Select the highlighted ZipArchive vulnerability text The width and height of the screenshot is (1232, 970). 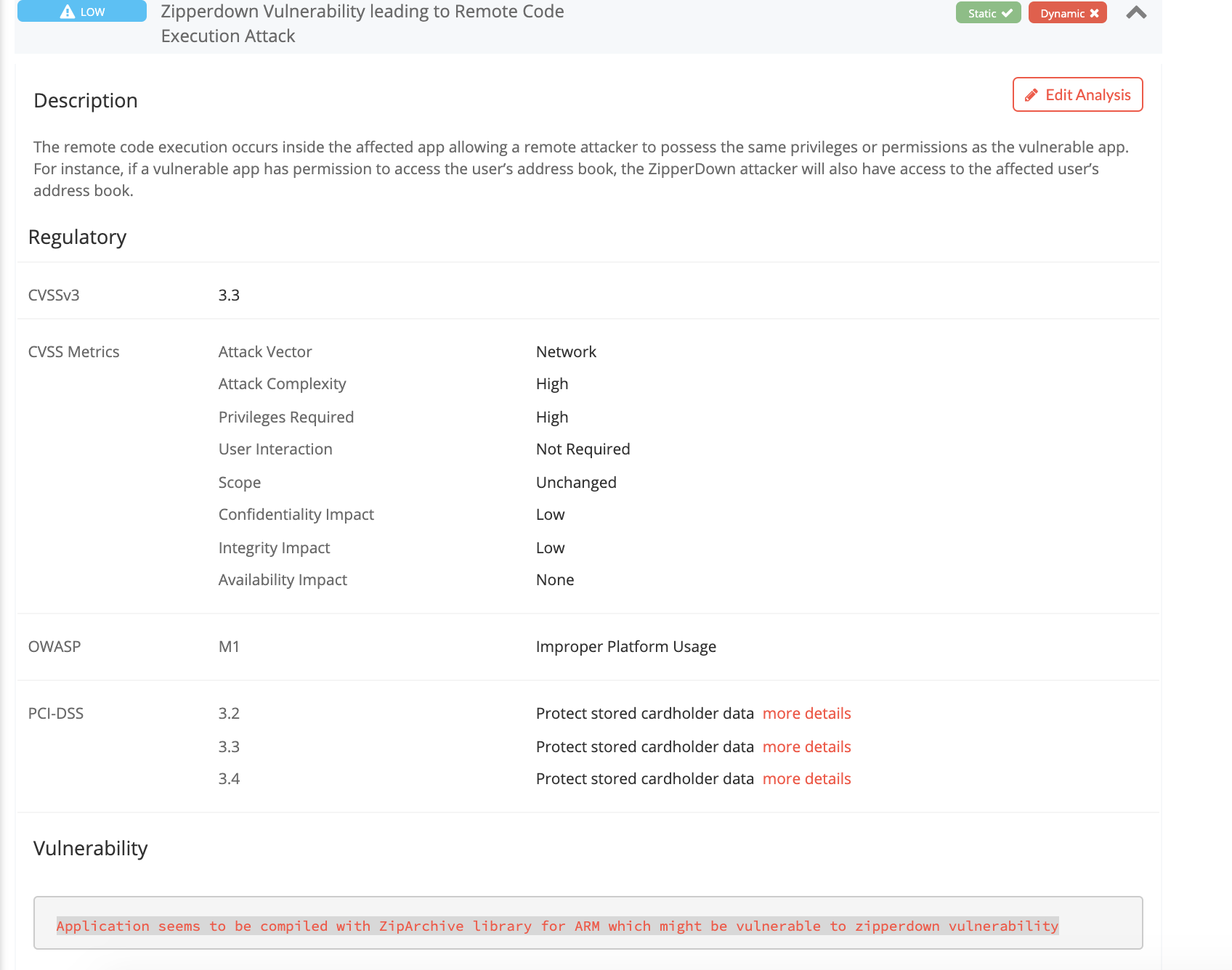click(x=558, y=926)
